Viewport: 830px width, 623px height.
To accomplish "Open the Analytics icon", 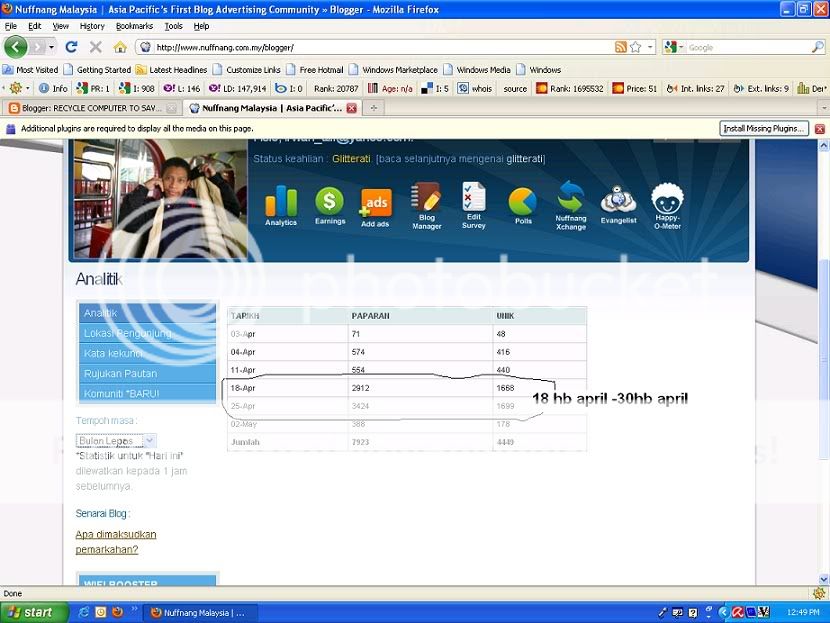I will [x=281, y=205].
